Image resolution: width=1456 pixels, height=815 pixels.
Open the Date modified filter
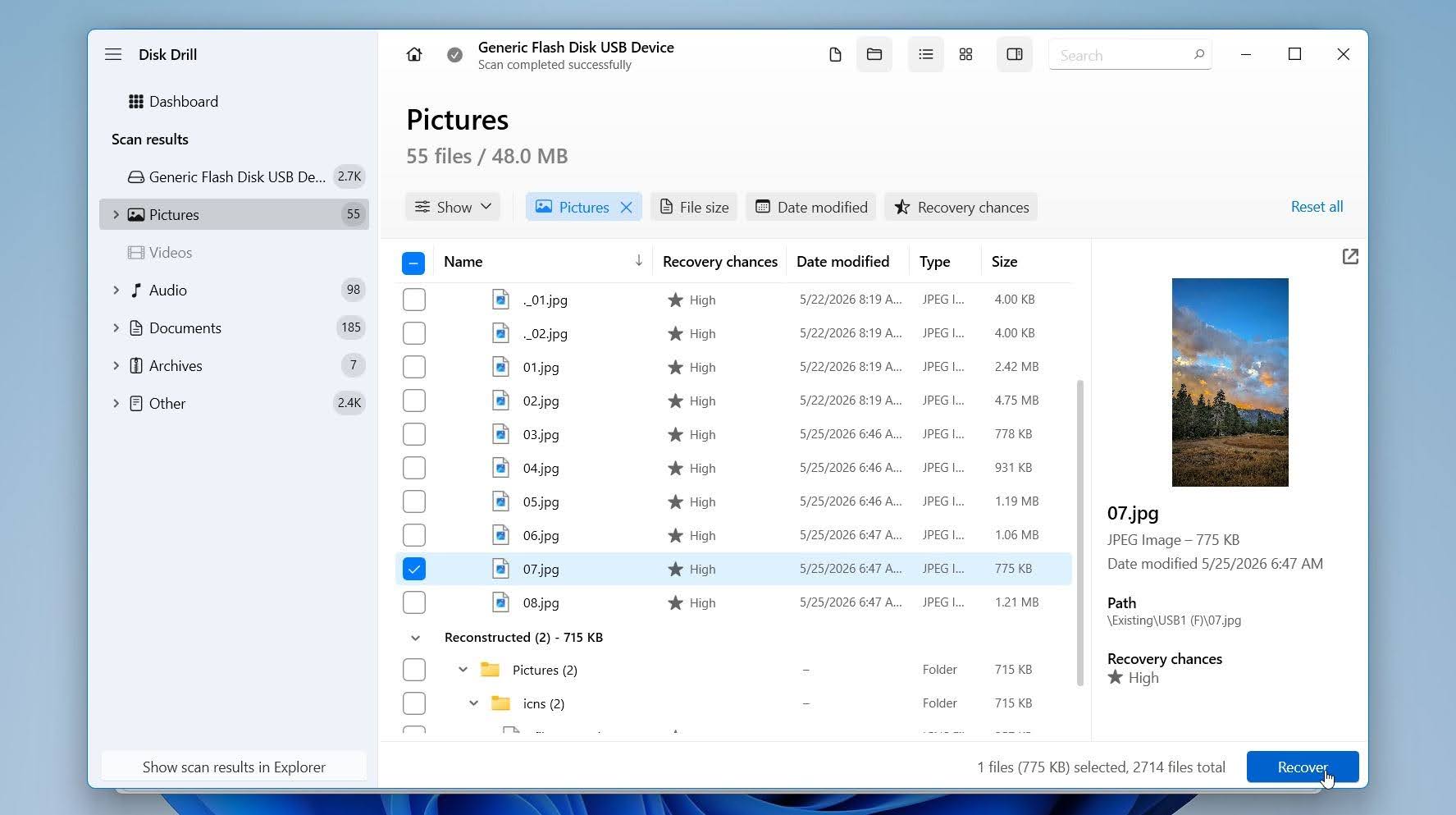click(x=811, y=207)
